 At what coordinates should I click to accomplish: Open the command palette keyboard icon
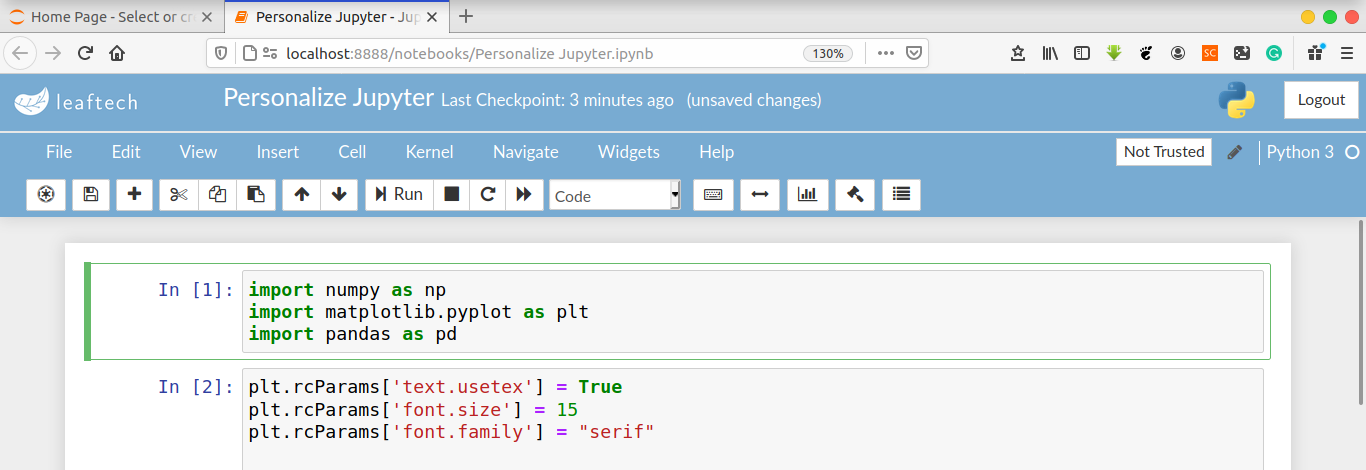713,195
